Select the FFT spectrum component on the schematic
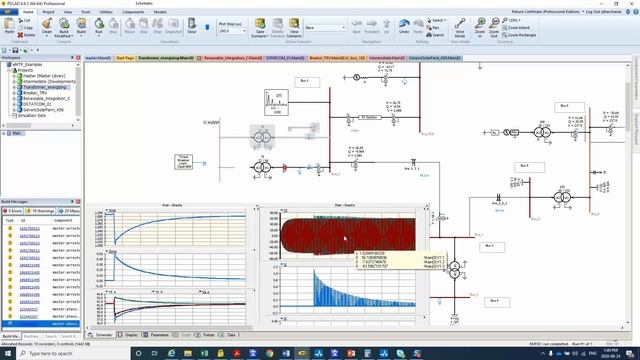 click(276, 102)
